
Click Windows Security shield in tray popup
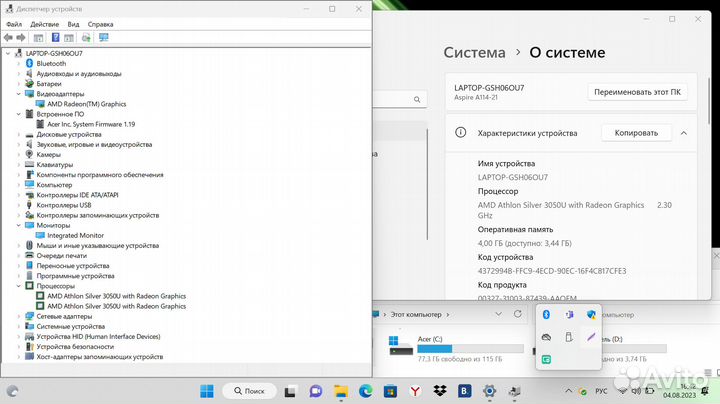[x=591, y=314]
